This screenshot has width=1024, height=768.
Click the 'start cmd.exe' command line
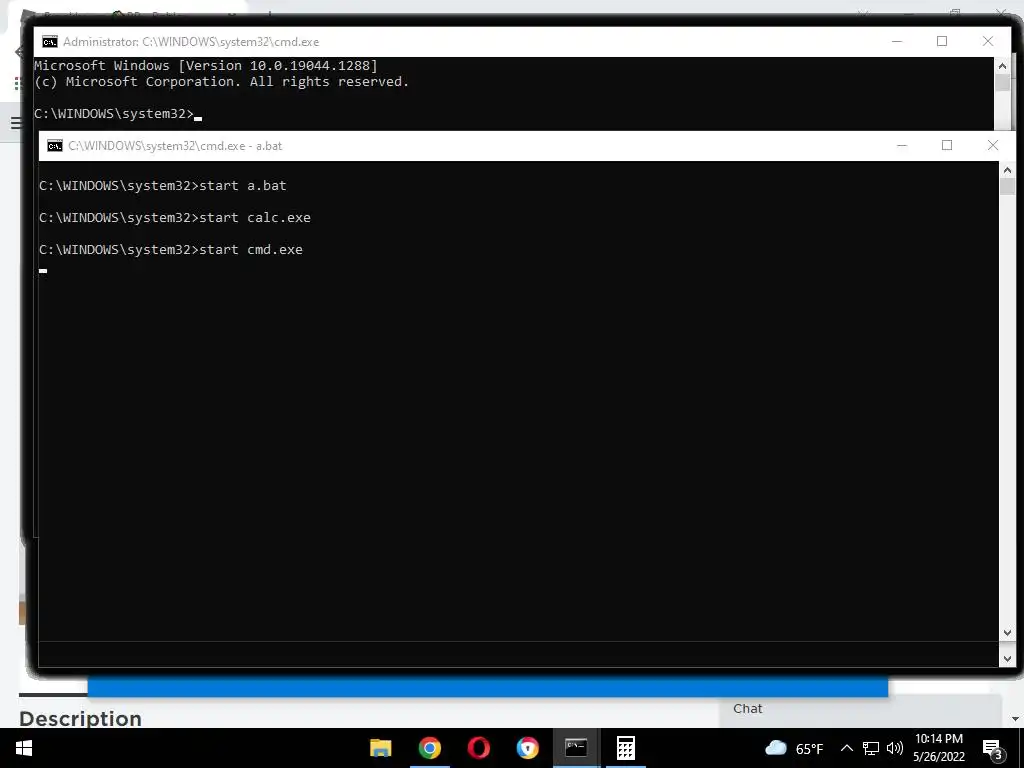point(171,249)
